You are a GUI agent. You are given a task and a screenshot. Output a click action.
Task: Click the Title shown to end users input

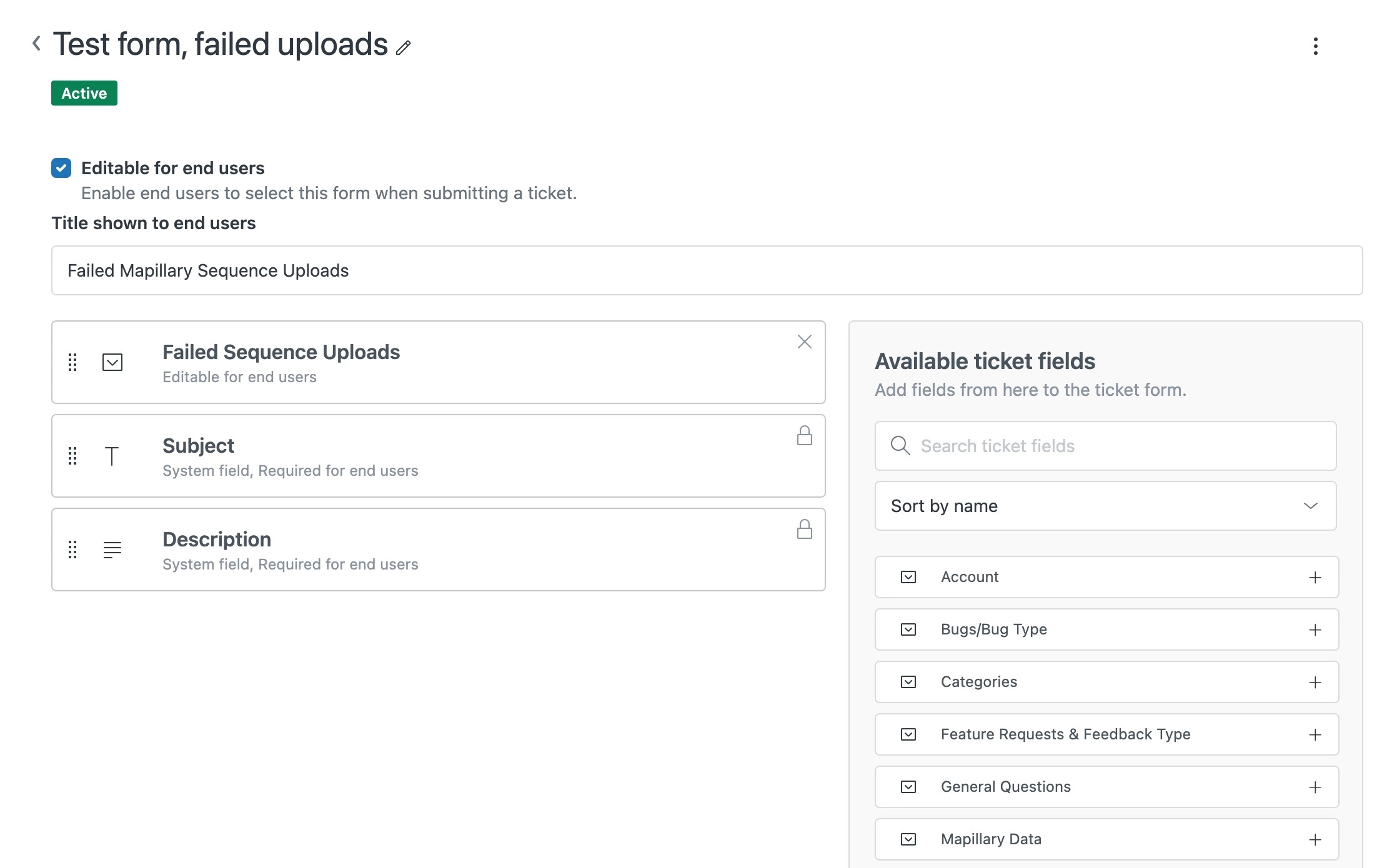706,270
